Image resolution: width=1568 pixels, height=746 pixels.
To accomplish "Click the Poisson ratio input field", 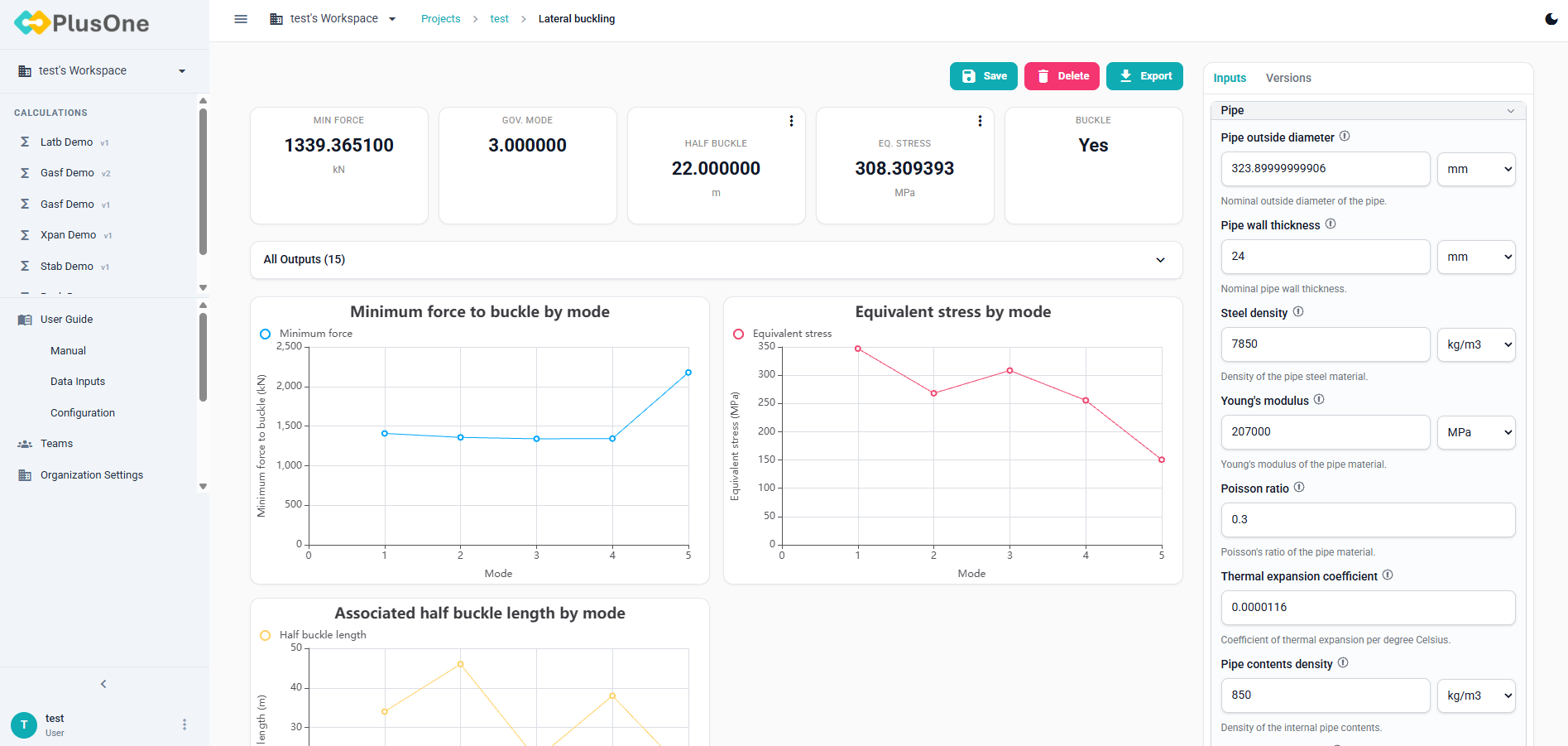I will click(x=1368, y=520).
